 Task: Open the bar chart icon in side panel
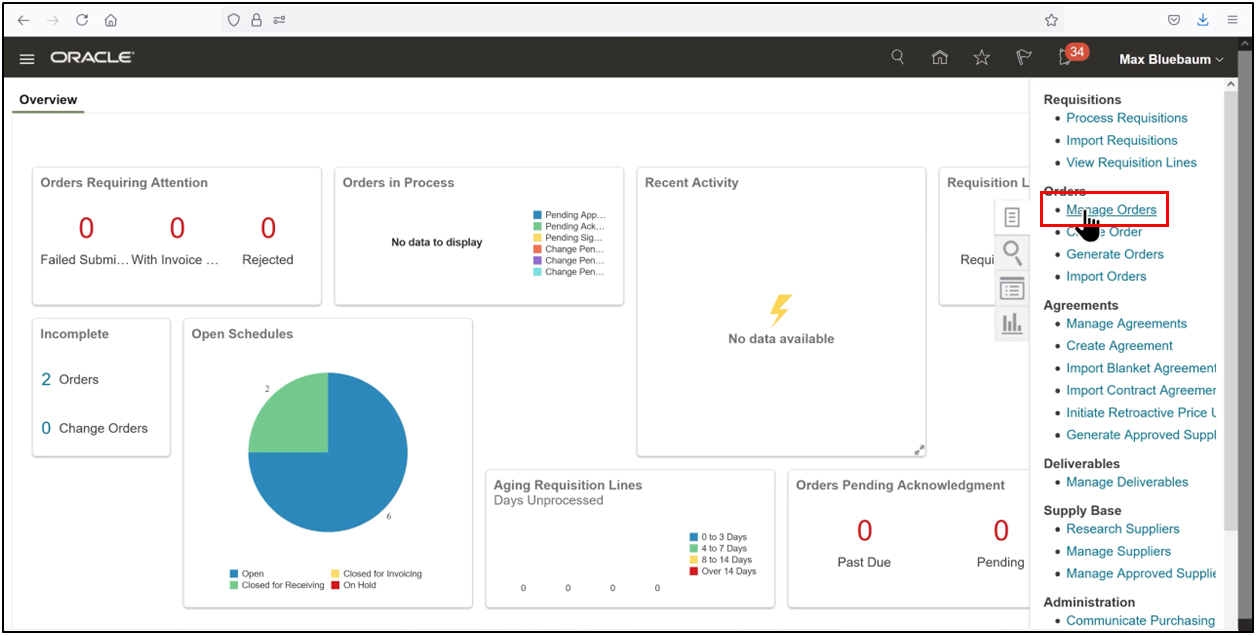(x=1011, y=323)
